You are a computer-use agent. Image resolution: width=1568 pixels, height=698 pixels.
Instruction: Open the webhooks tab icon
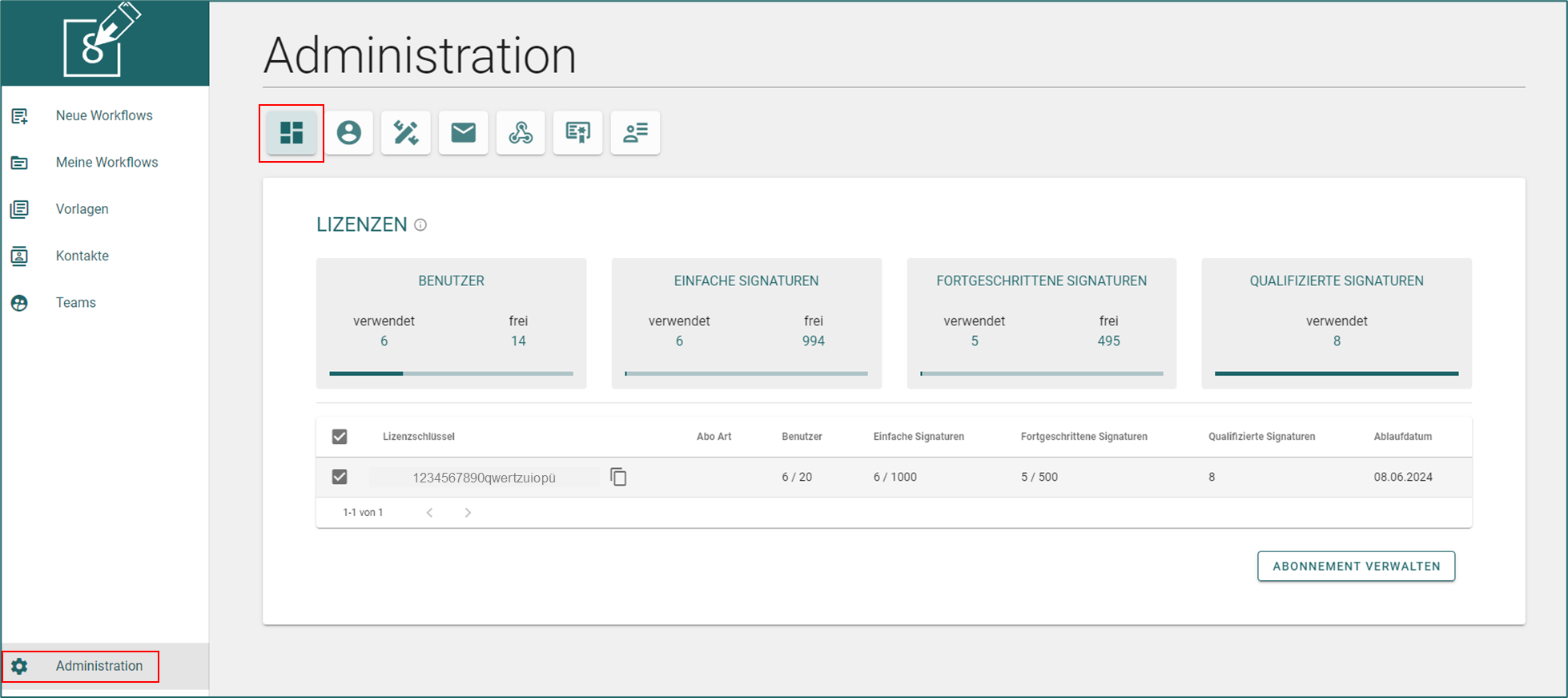[x=521, y=133]
